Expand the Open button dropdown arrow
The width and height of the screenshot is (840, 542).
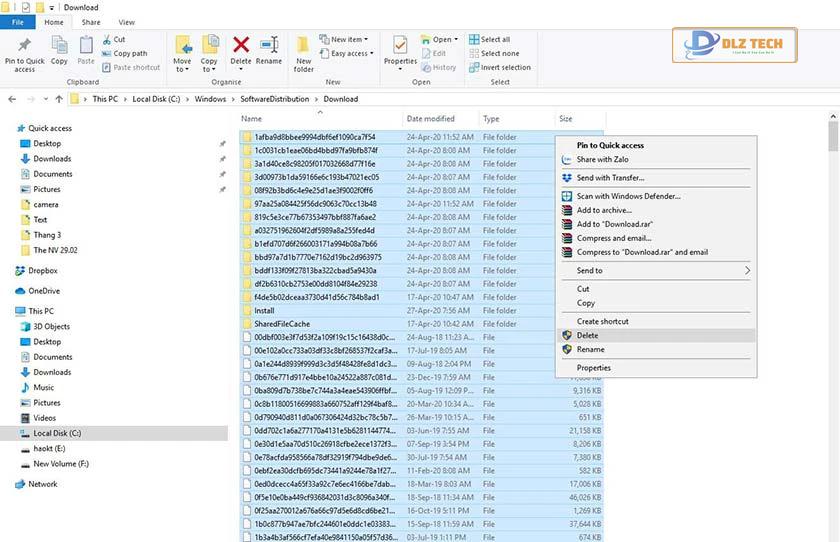(x=456, y=40)
